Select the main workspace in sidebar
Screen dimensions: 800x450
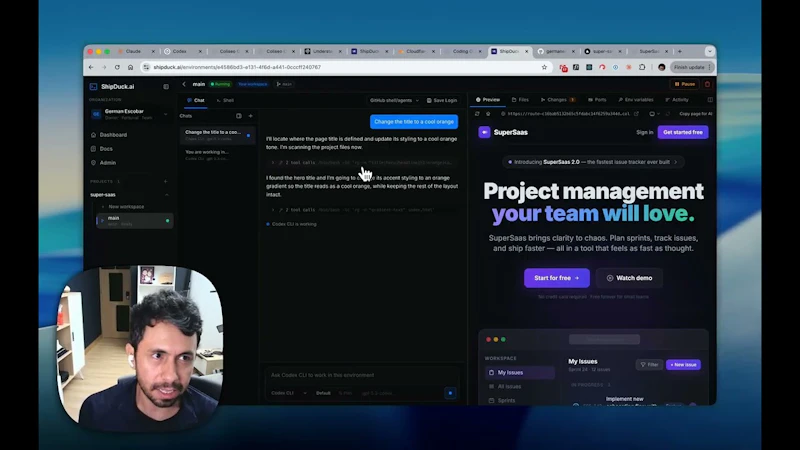[x=135, y=220]
